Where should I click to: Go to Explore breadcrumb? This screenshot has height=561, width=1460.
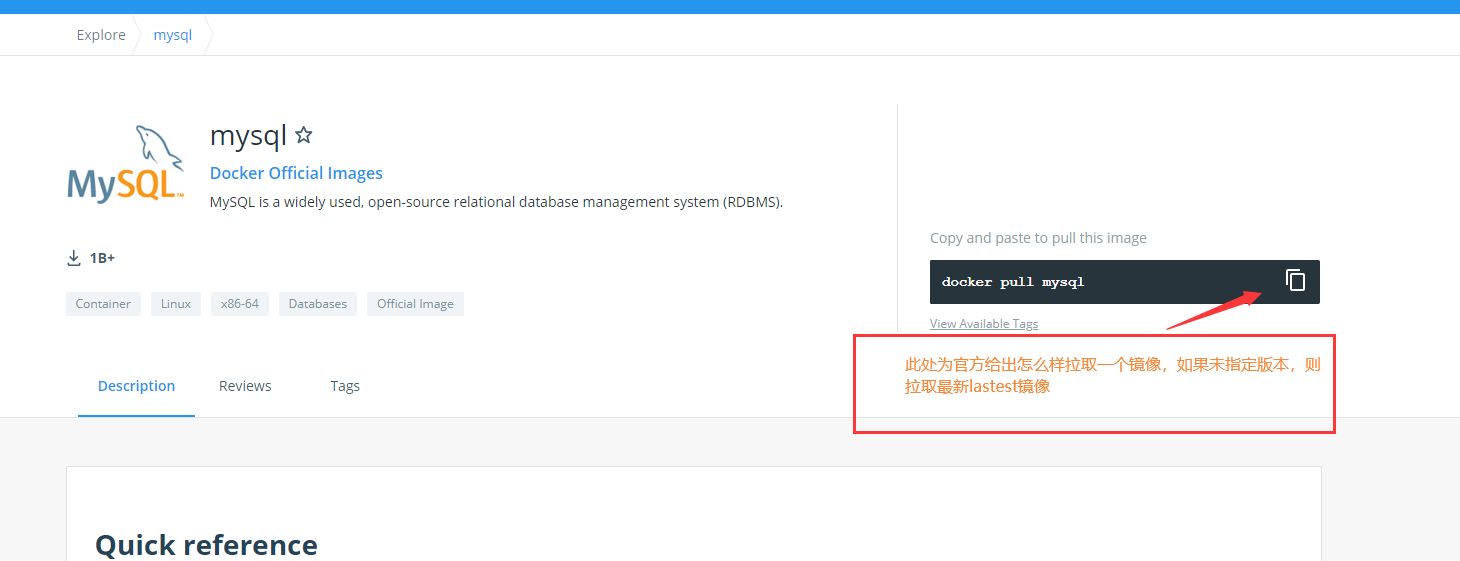tap(101, 35)
